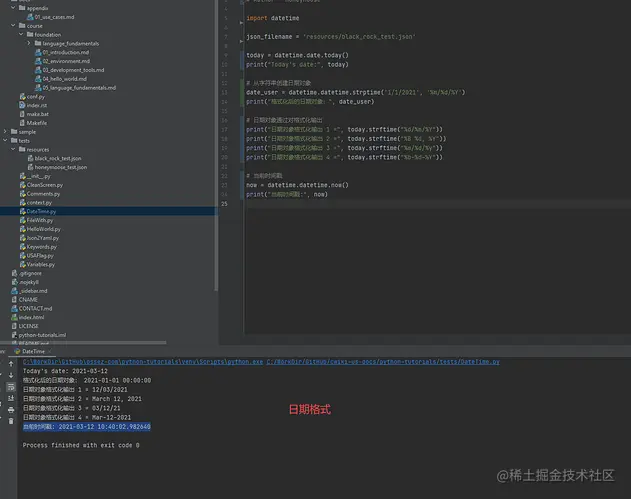
Task: Click the markdown icon of 02_environment.md
Action: coord(38,61)
